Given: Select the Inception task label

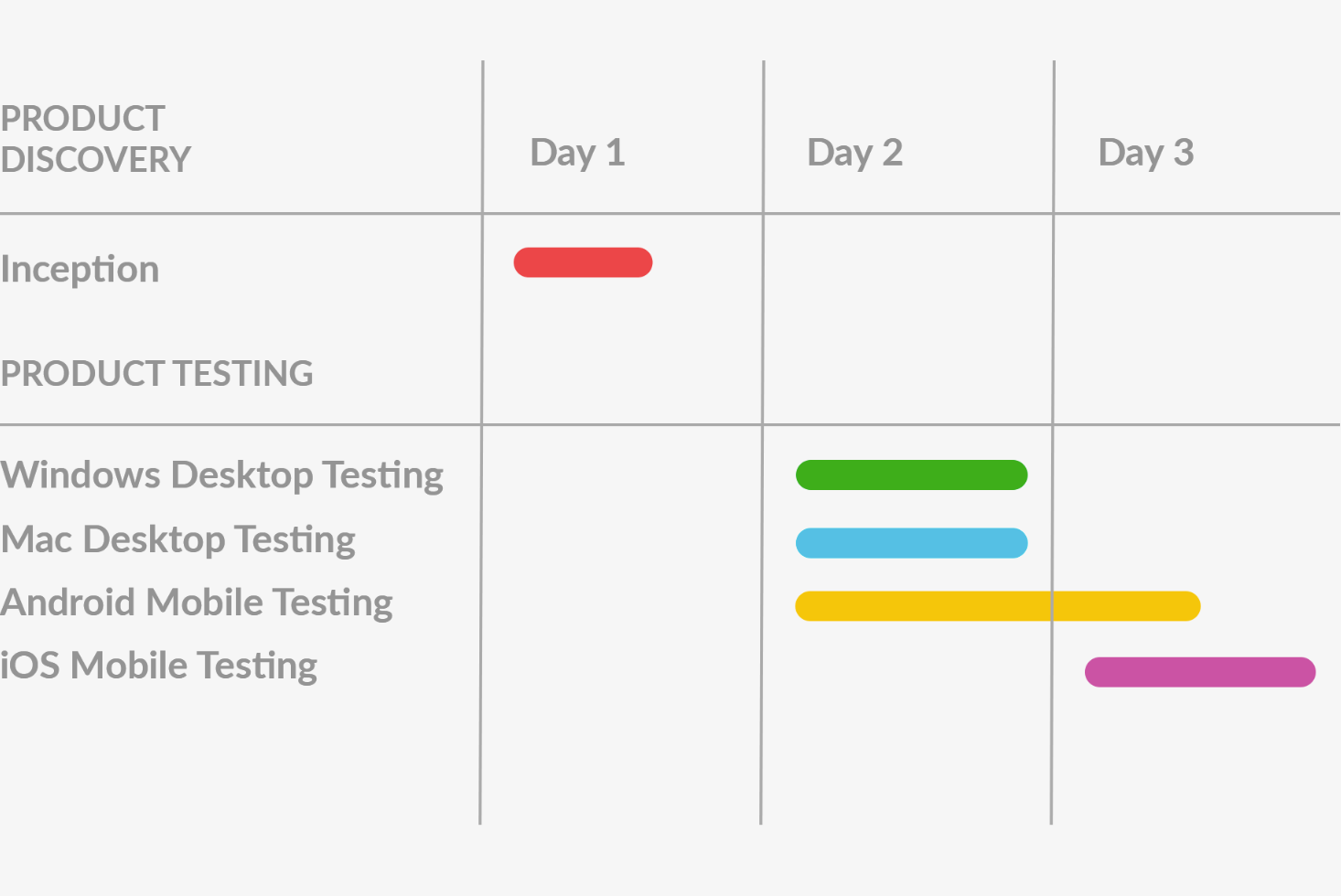Looking at the screenshot, I should [x=80, y=270].
